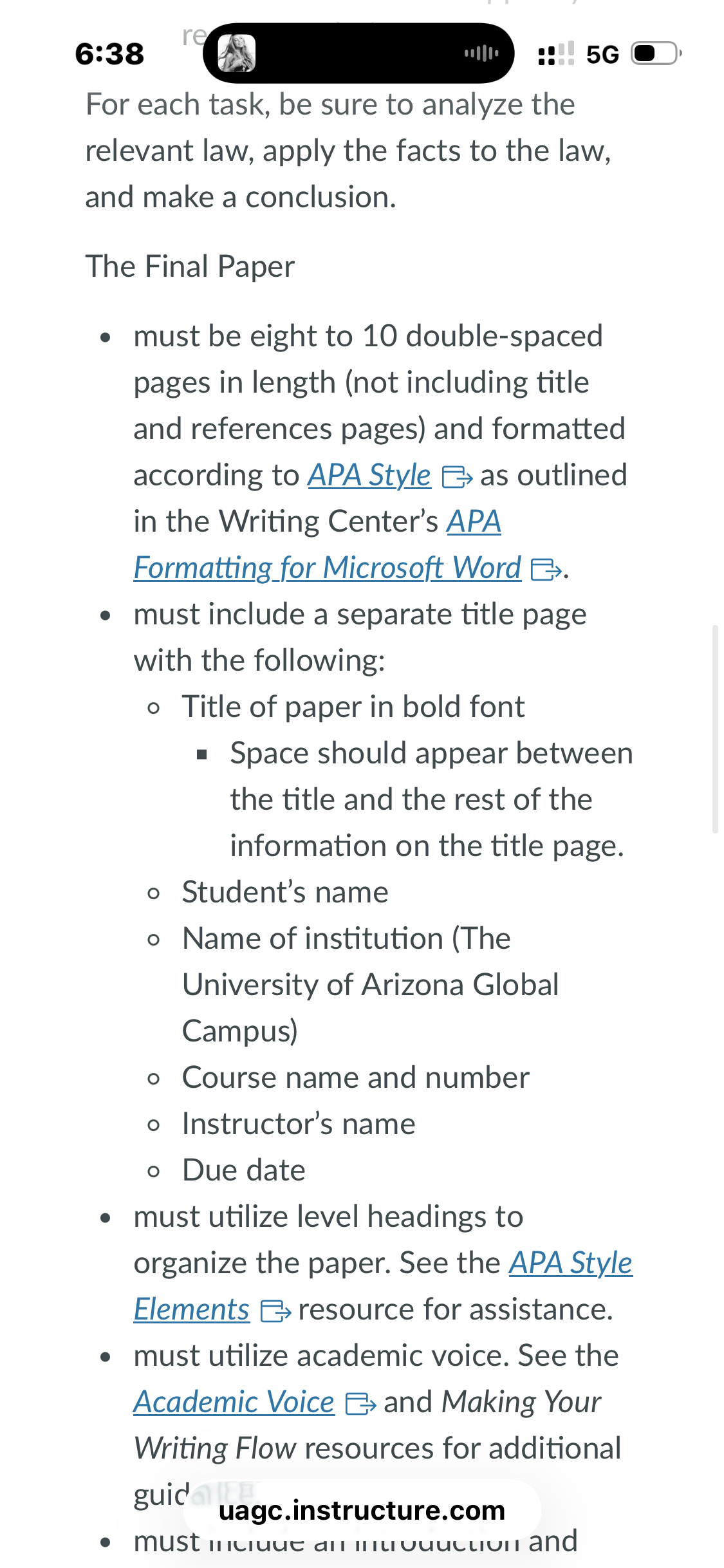Image resolution: width=724 pixels, height=1568 pixels.
Task: Tap external link icon after Microsoft Word
Action: tap(546, 570)
